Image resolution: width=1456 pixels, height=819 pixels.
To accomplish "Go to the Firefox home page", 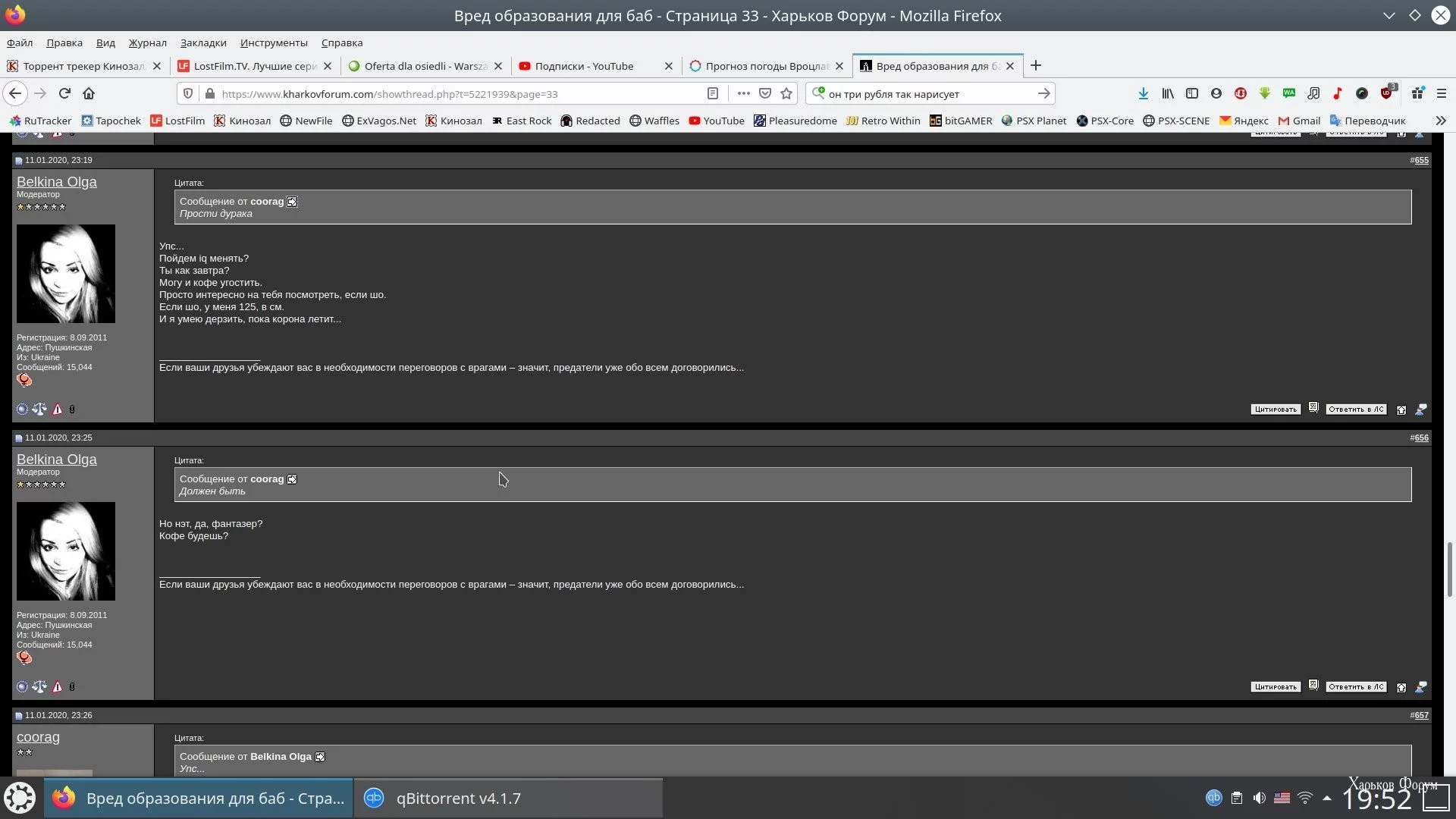I will click(89, 93).
